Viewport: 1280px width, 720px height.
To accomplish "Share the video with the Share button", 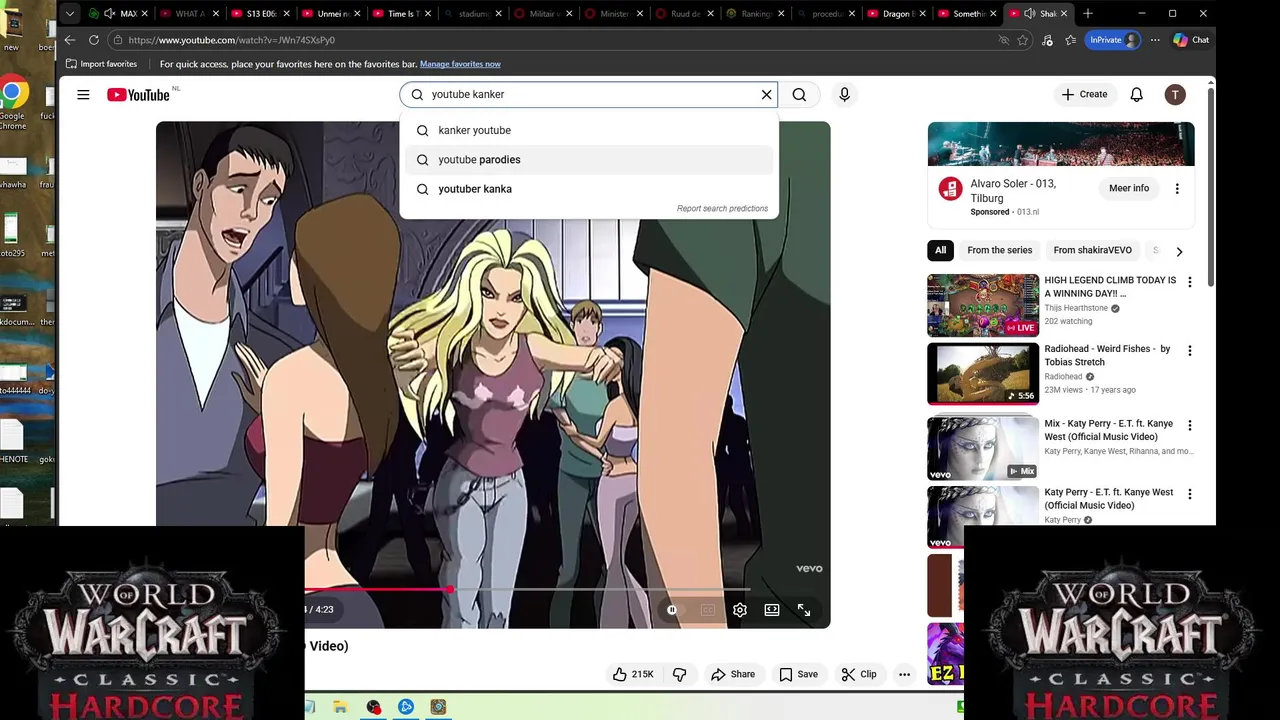I will coord(733,674).
